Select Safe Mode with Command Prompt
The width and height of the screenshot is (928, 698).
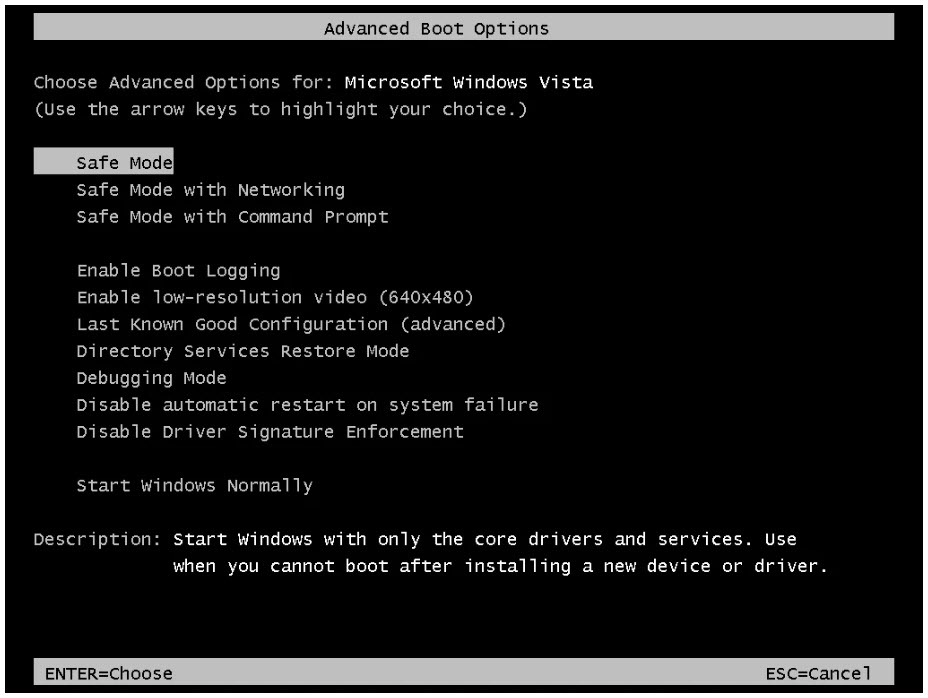pos(232,216)
